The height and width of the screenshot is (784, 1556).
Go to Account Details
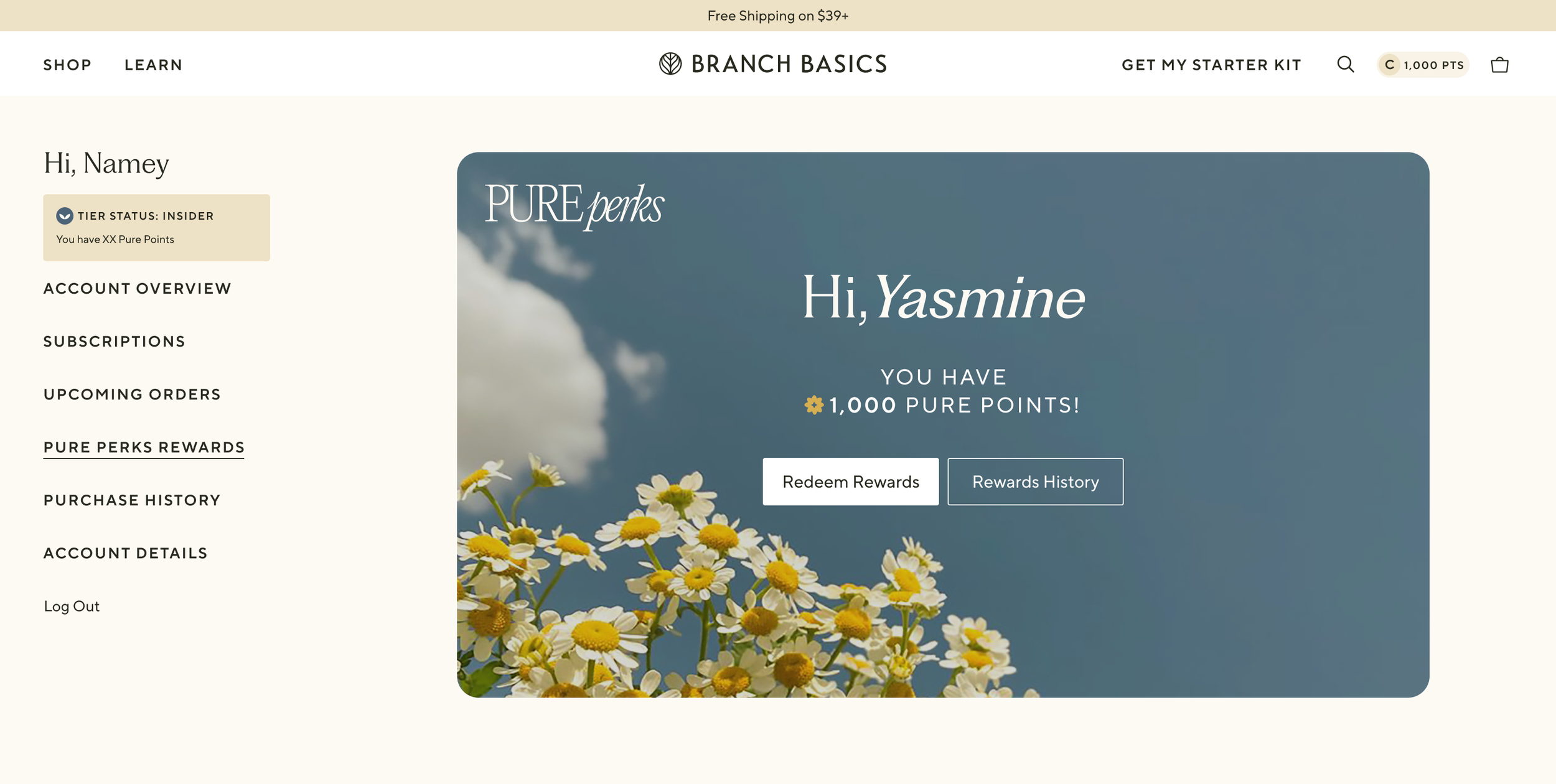click(125, 553)
